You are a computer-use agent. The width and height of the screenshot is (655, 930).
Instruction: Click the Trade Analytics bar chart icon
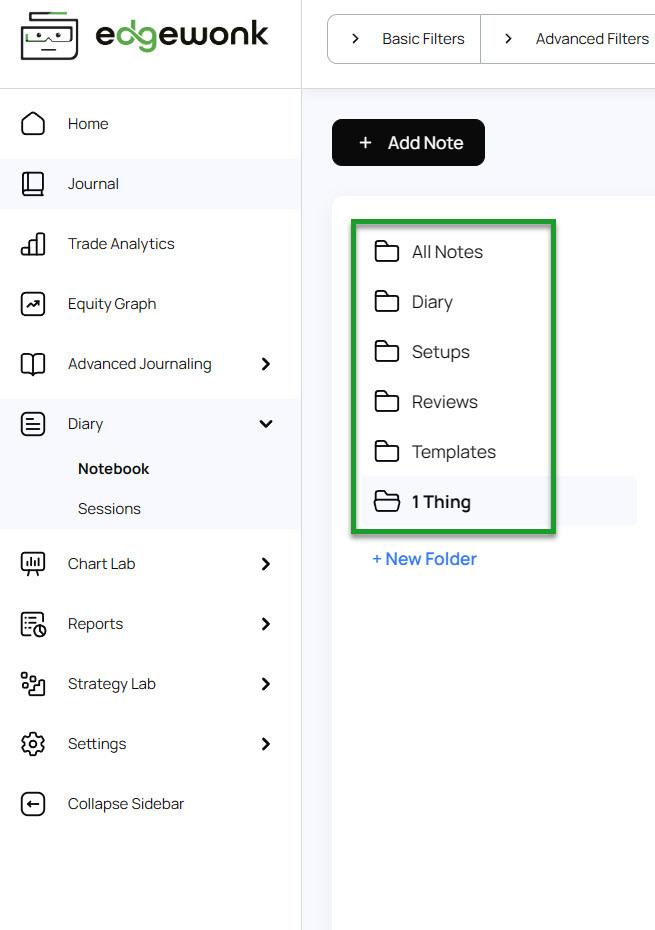point(33,244)
